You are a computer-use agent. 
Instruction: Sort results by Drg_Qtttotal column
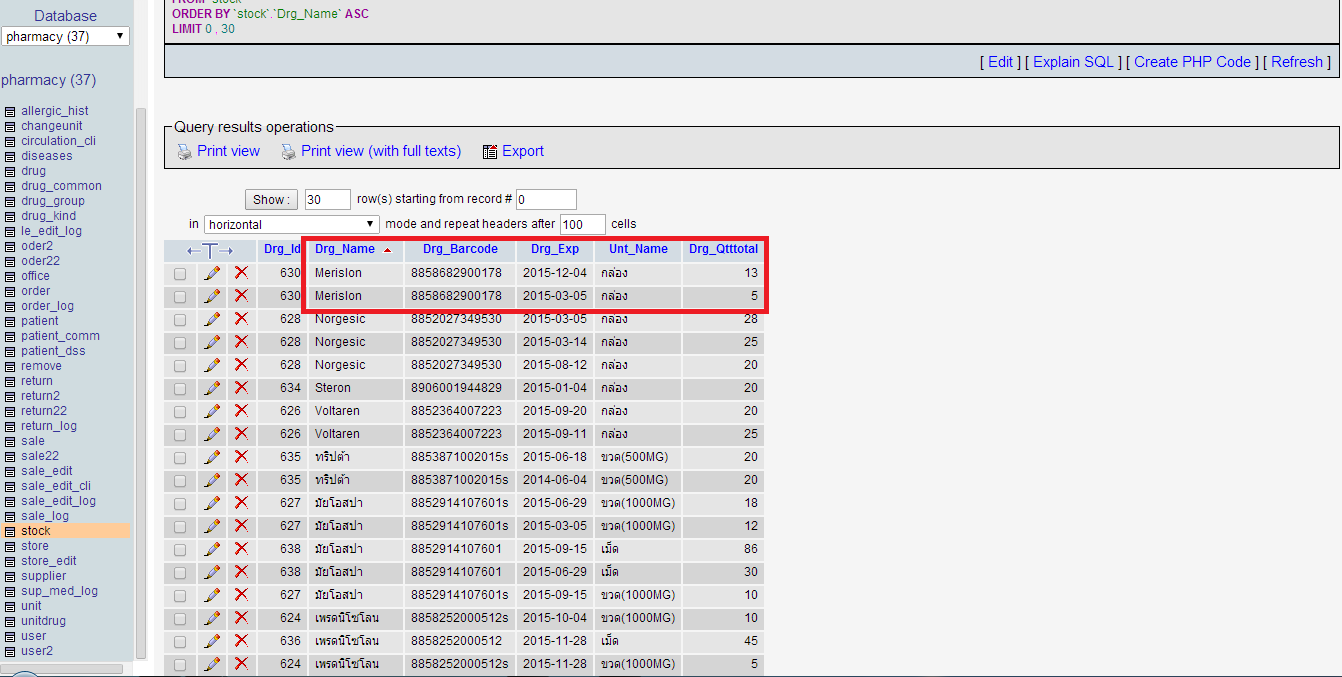point(723,249)
